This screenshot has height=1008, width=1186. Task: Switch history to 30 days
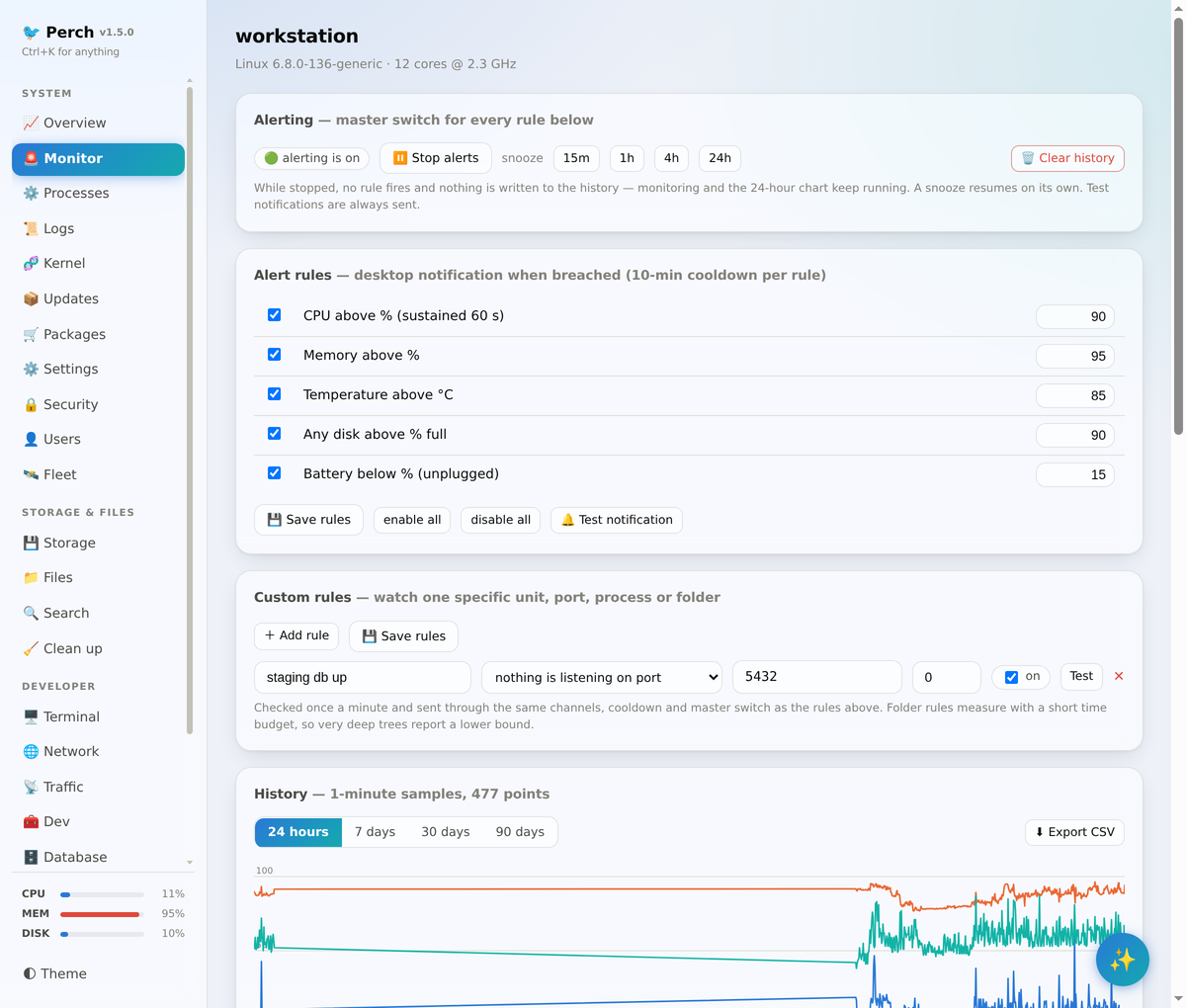point(446,832)
